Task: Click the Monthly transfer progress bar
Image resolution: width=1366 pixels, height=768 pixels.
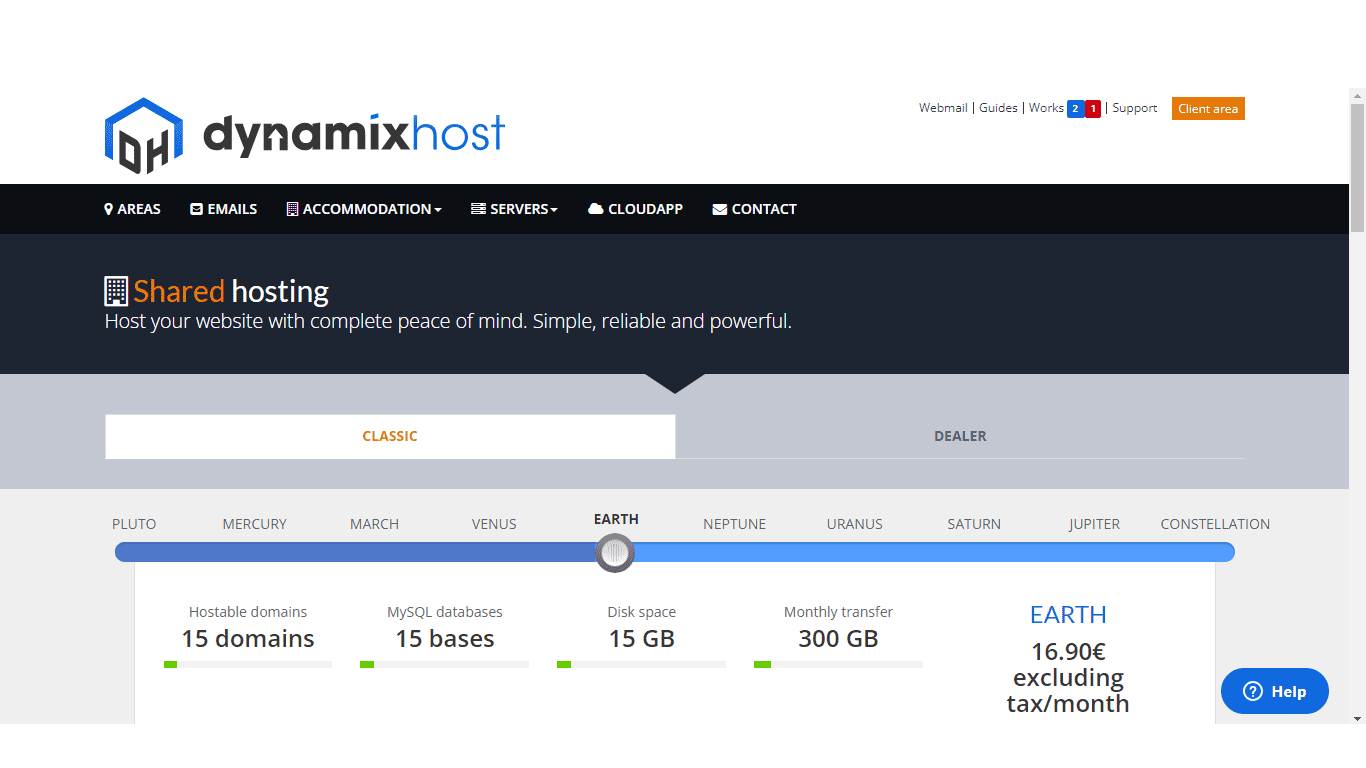Action: point(838,664)
